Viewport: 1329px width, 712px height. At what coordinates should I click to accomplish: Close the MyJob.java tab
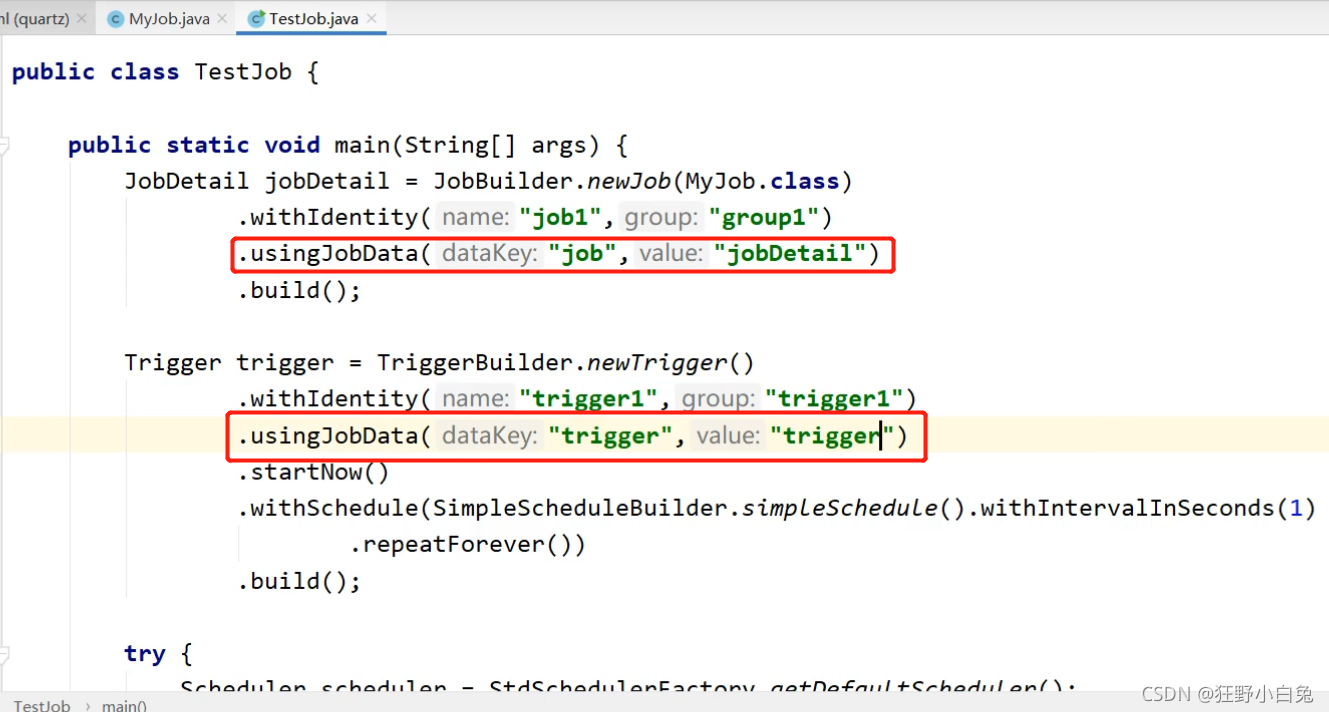(x=222, y=18)
